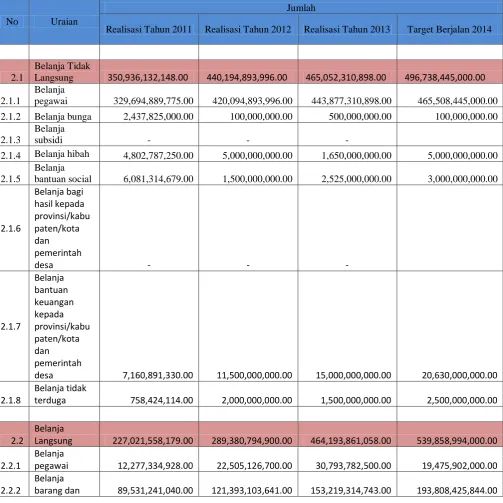Select value 121,393,103,641.00

(252, 491)
